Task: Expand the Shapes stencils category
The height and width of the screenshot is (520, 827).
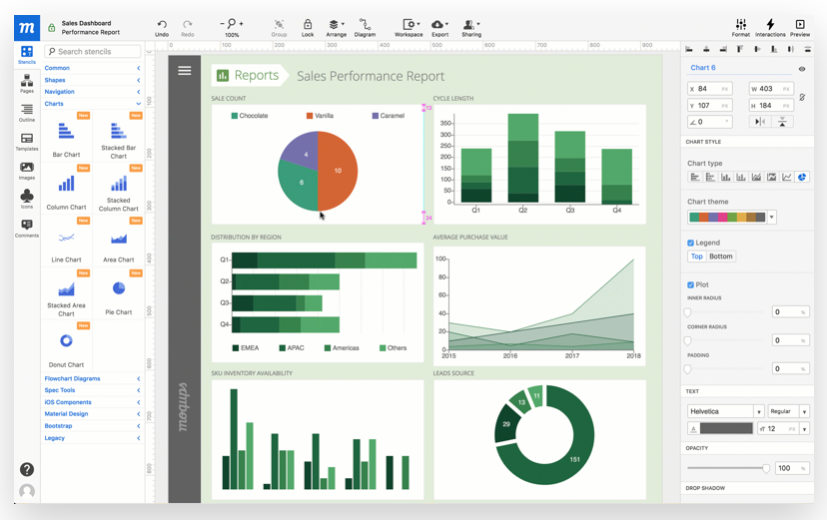Action: pyautogui.click(x=92, y=80)
